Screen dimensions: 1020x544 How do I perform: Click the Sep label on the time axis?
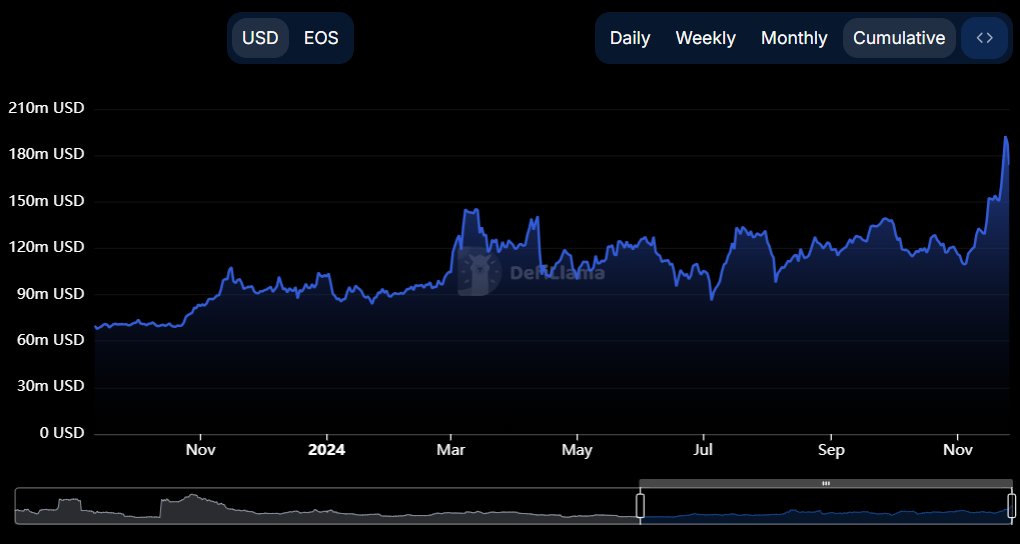tap(831, 450)
